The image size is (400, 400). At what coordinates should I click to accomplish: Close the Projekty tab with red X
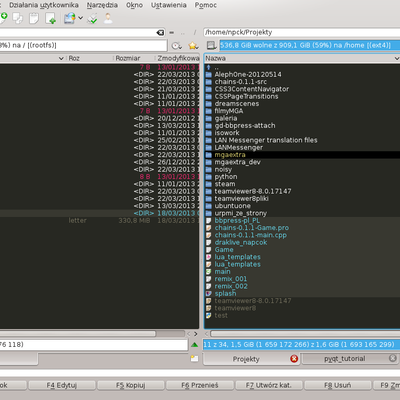(x=294, y=359)
